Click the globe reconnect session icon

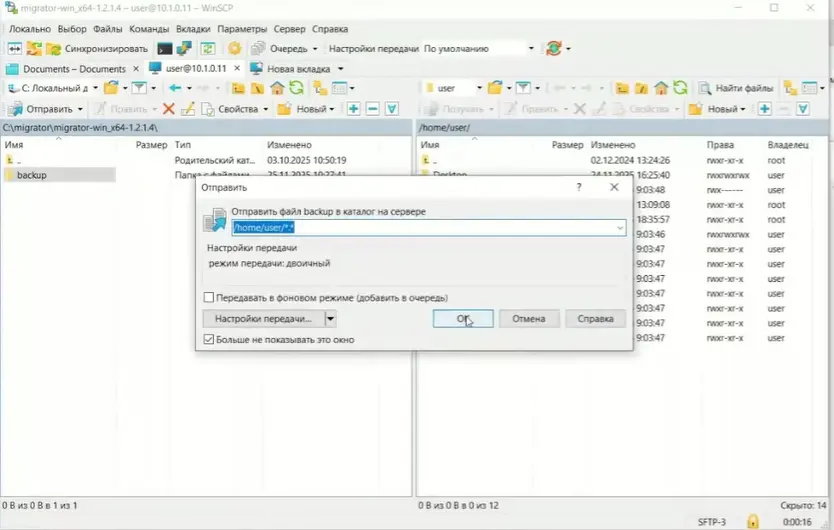pos(554,49)
